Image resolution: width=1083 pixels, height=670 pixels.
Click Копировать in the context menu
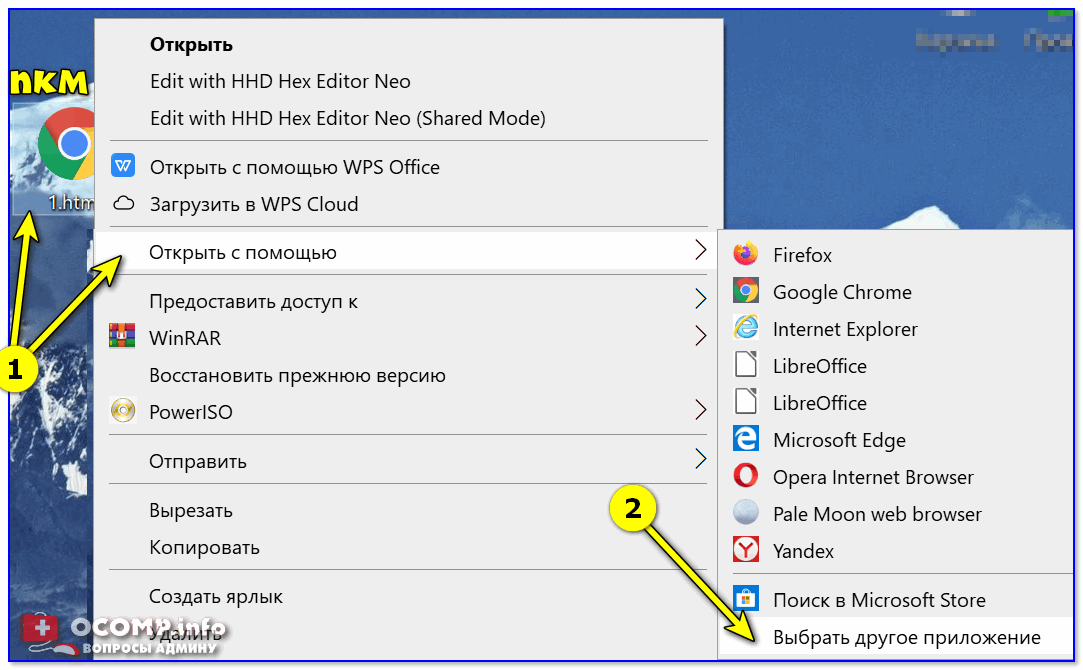[x=204, y=547]
